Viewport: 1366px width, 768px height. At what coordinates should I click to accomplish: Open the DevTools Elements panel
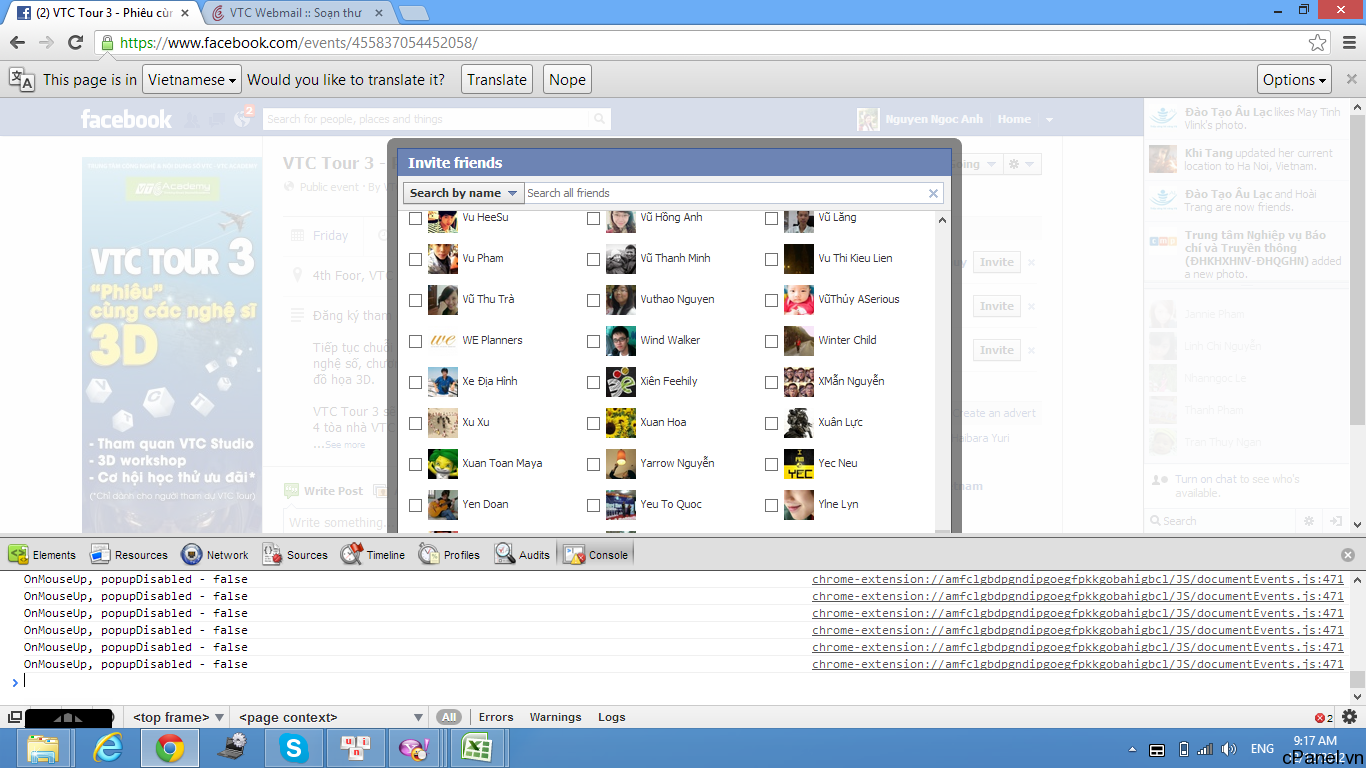point(42,554)
